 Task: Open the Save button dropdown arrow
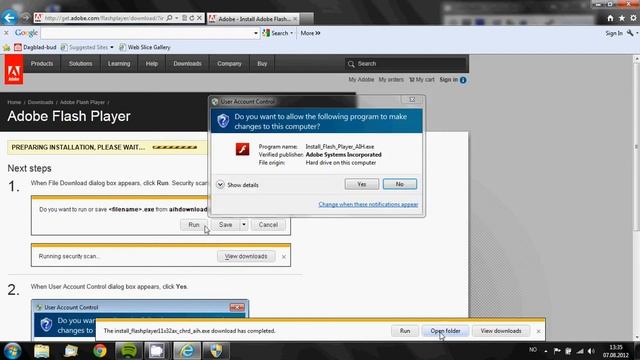(244, 225)
